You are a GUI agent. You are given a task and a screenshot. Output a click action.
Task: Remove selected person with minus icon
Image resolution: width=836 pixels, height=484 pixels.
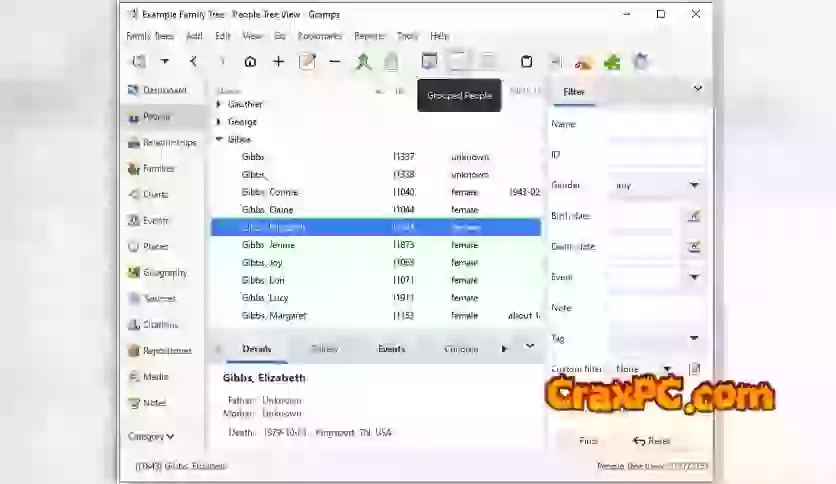coord(335,62)
